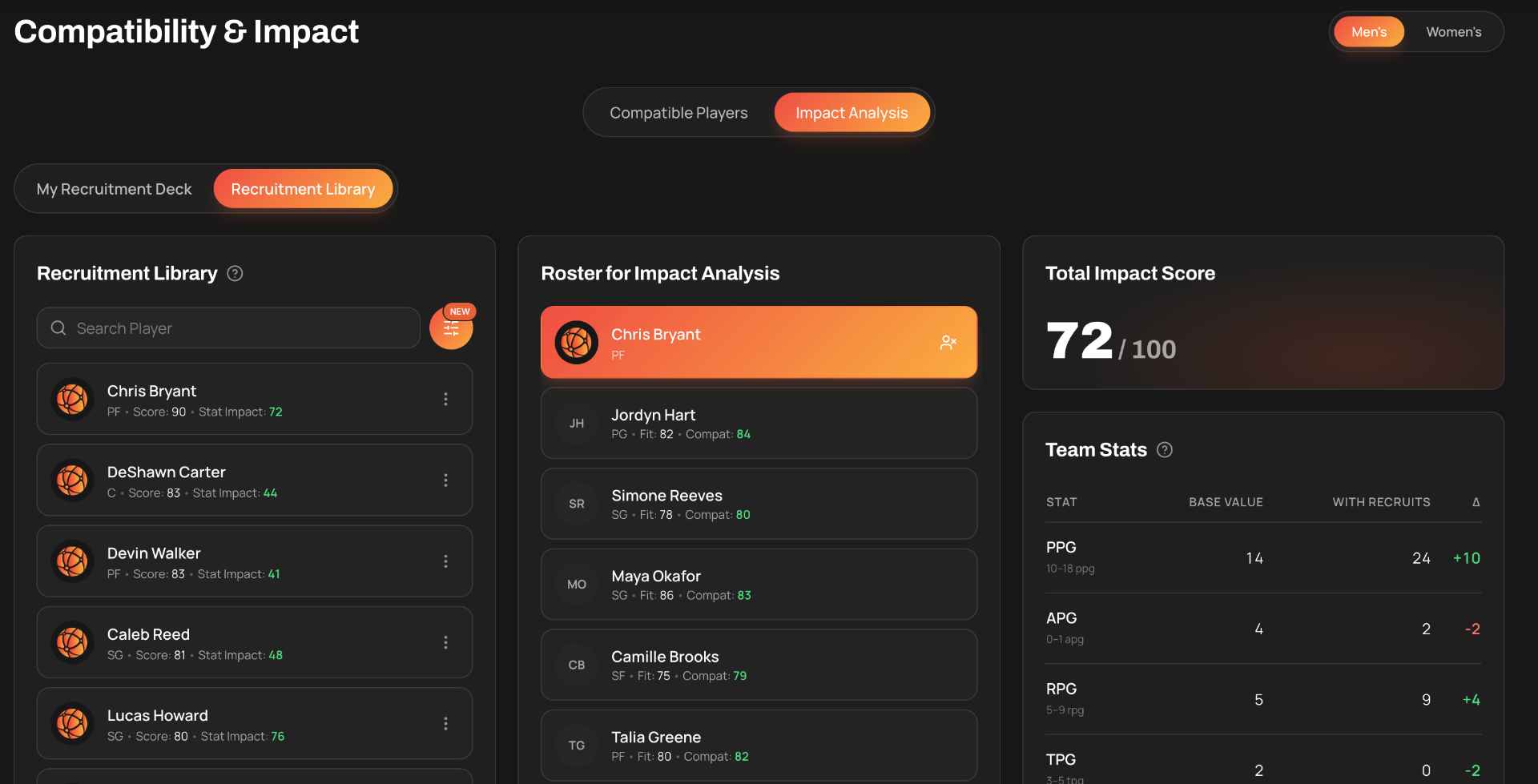Screen dimensions: 1538x784
Task: Open the filter options button marked NEW
Action: click(451, 328)
